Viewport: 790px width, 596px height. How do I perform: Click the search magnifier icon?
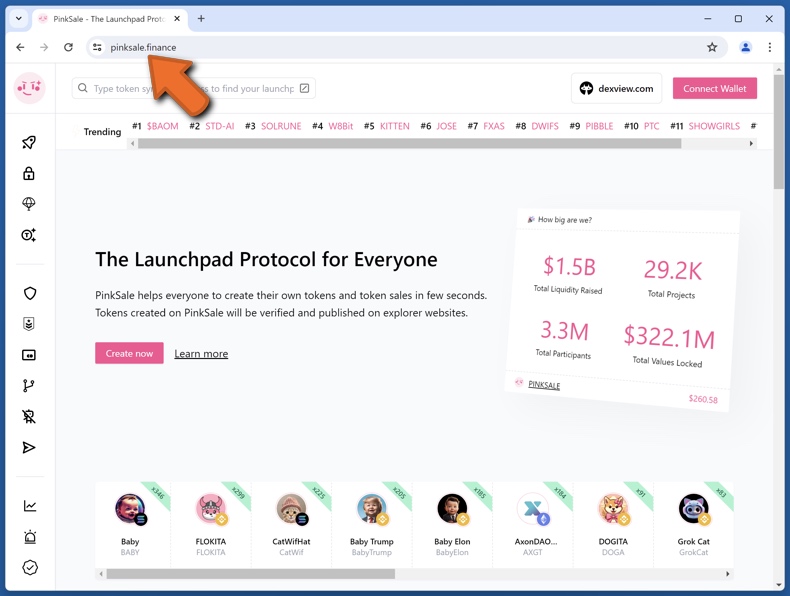[x=83, y=88]
